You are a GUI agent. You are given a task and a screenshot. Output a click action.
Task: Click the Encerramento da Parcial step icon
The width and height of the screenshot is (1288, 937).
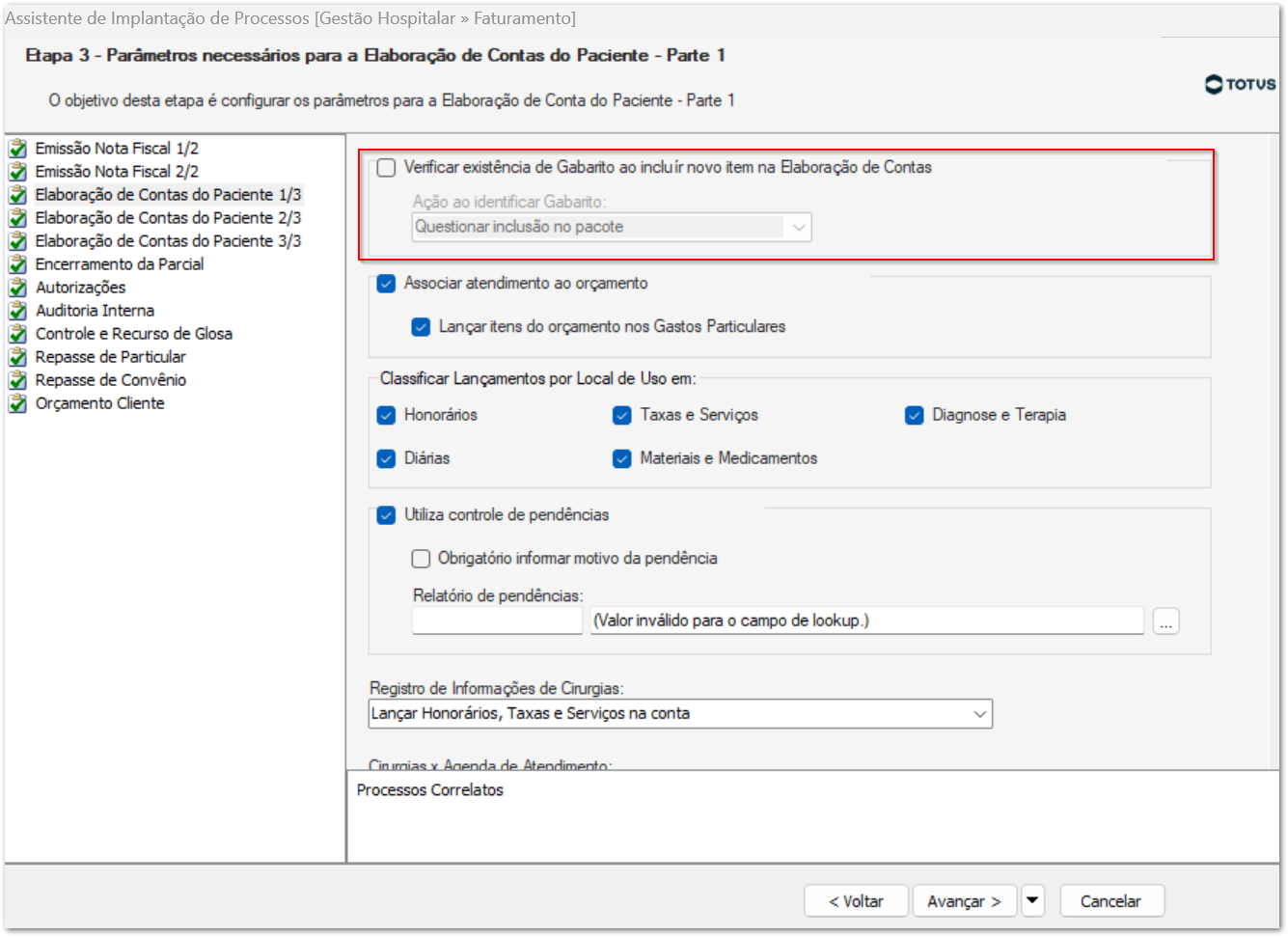17,264
